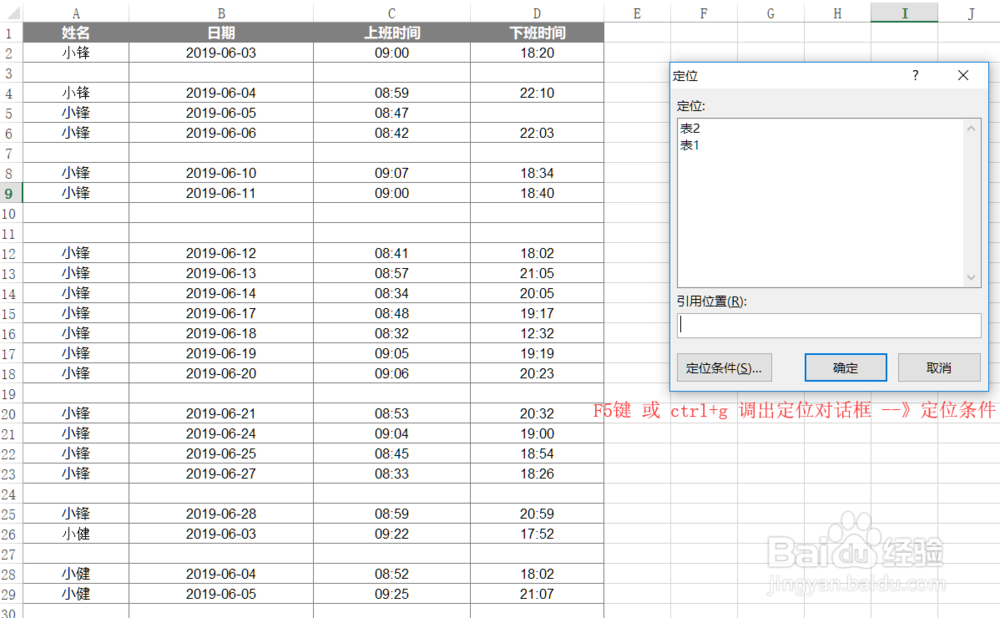Select column D header
This screenshot has height=618, width=1000.
tap(537, 13)
